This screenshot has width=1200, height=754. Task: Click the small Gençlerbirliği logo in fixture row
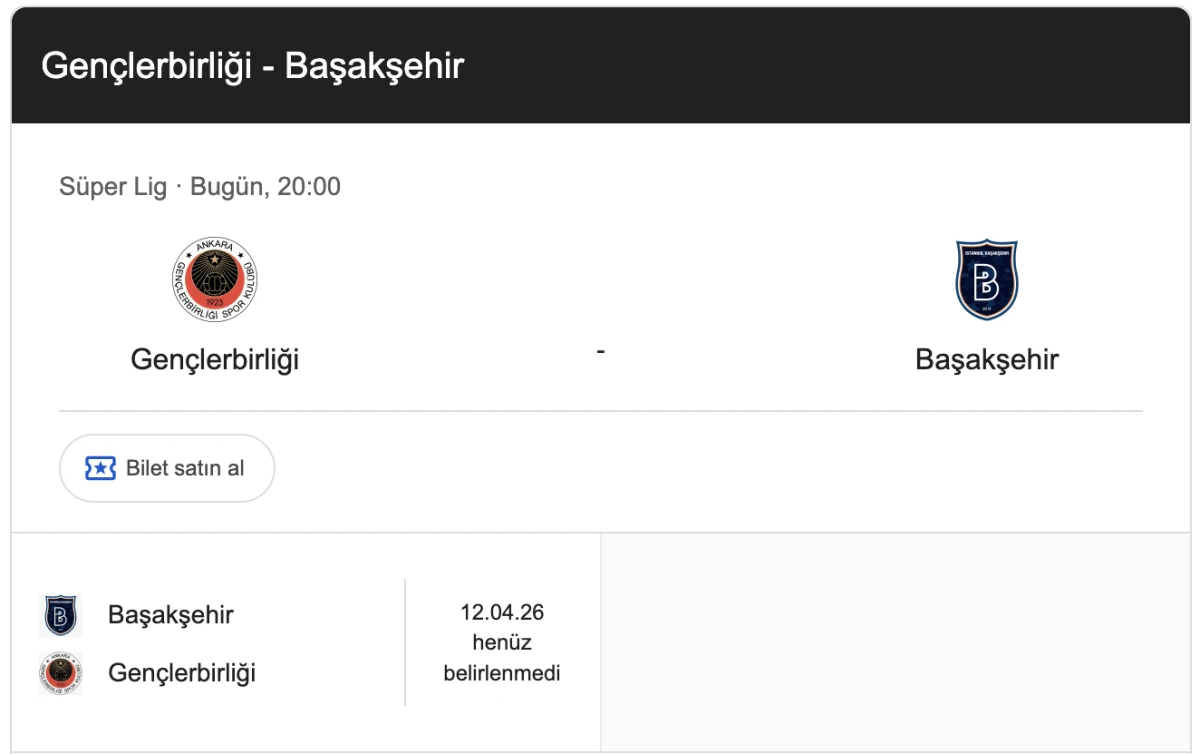point(62,673)
